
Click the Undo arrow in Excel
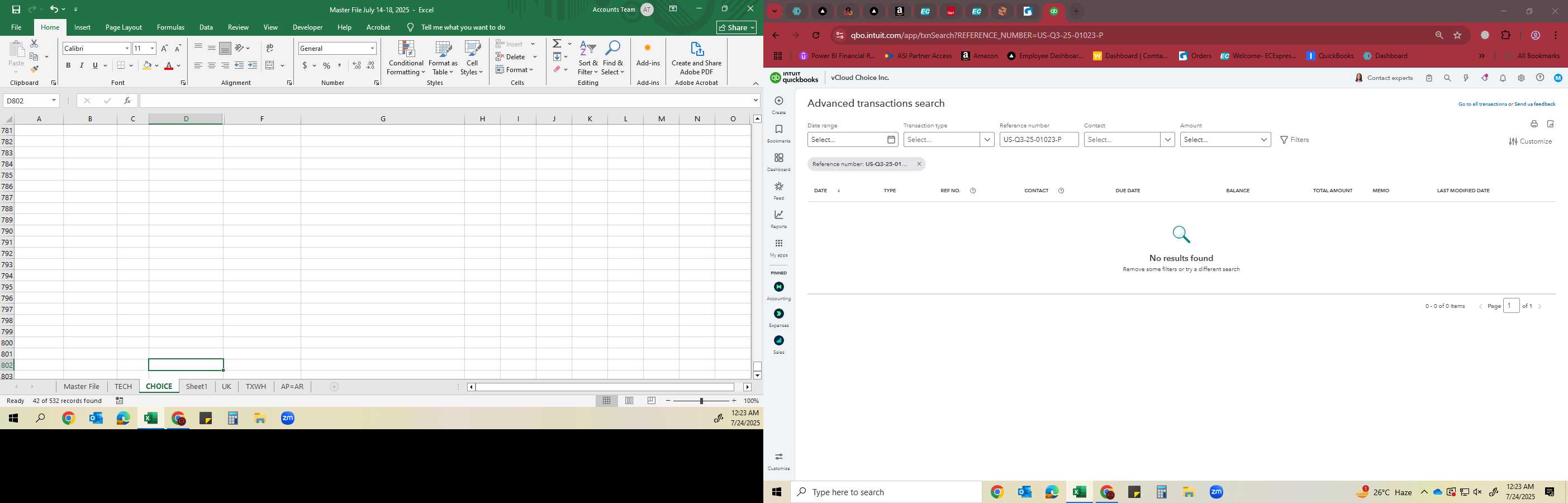click(x=54, y=9)
